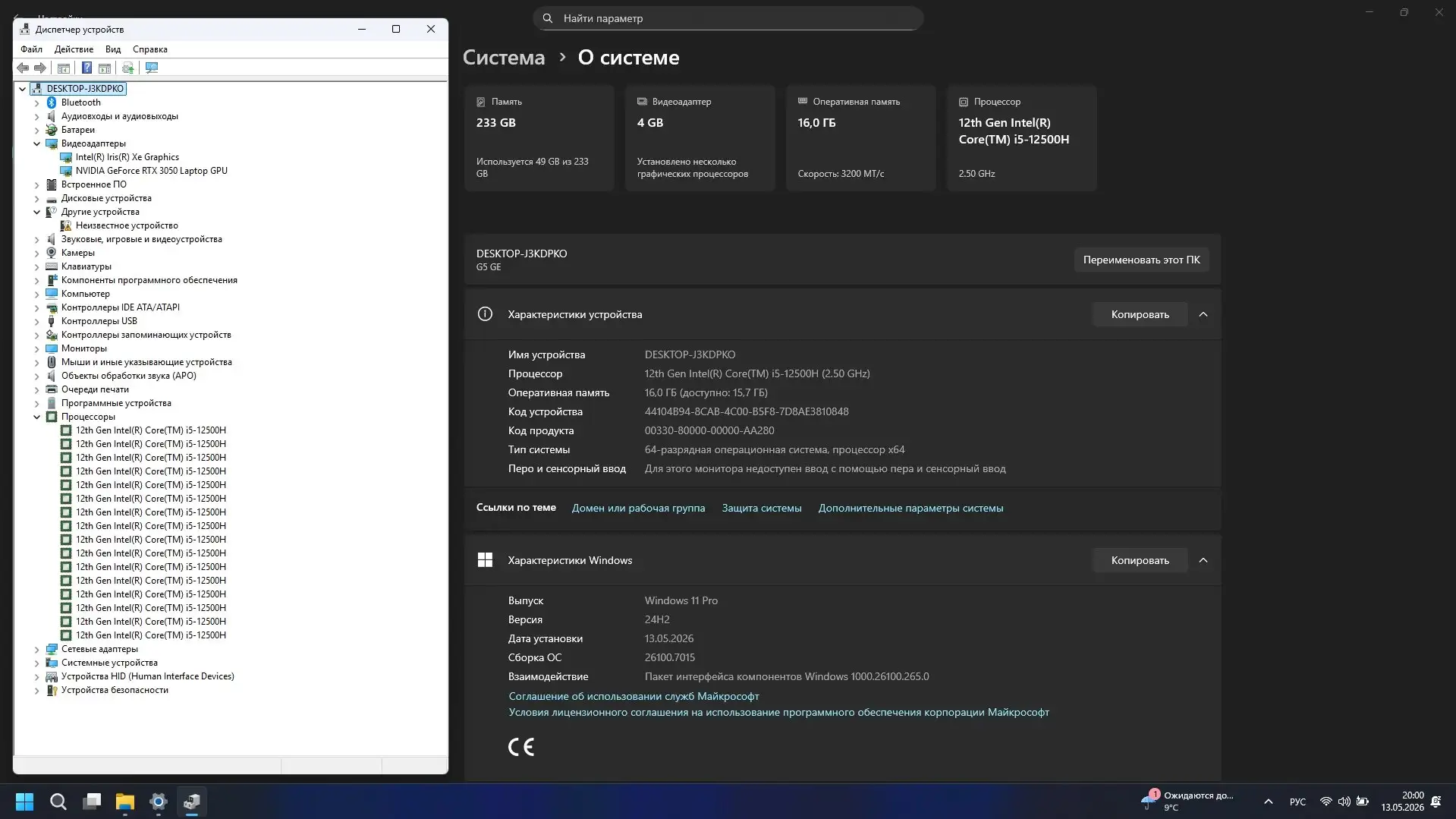The height and width of the screenshot is (819, 1456).
Task: Collapse Характеристики Windows section chevron
Action: click(1203, 560)
